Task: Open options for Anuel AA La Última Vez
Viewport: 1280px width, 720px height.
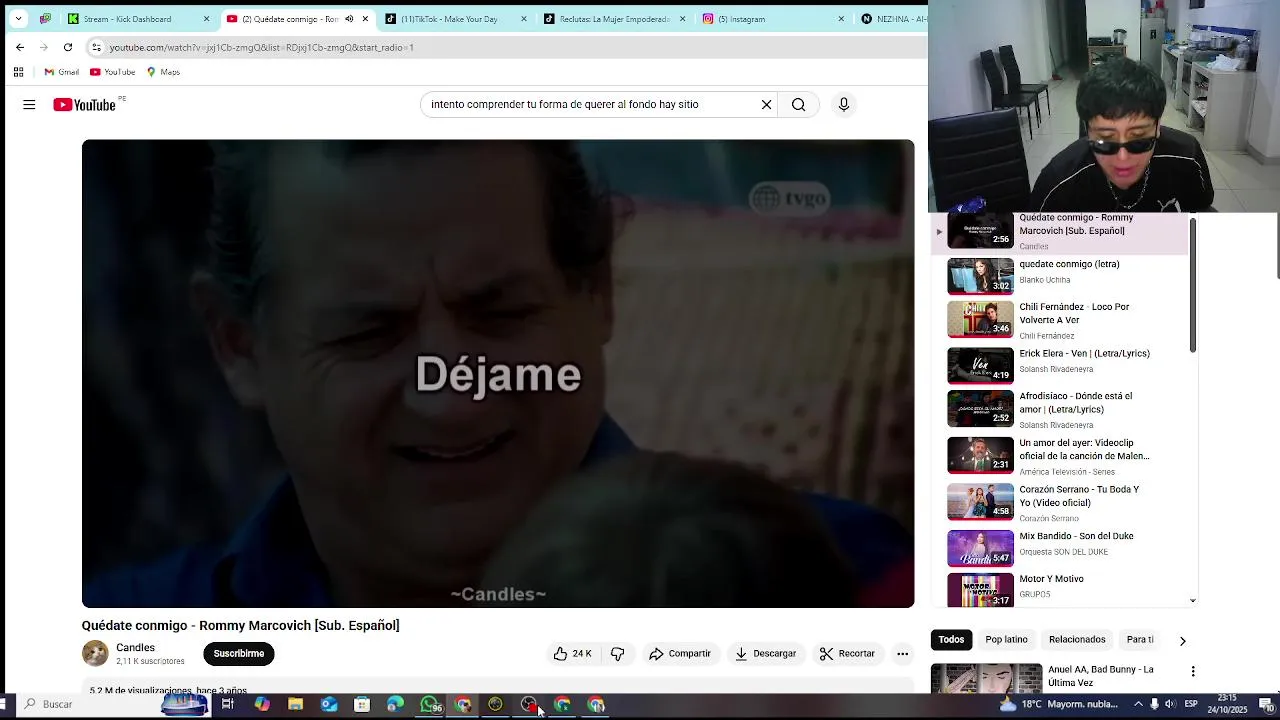Action: coord(1192,671)
